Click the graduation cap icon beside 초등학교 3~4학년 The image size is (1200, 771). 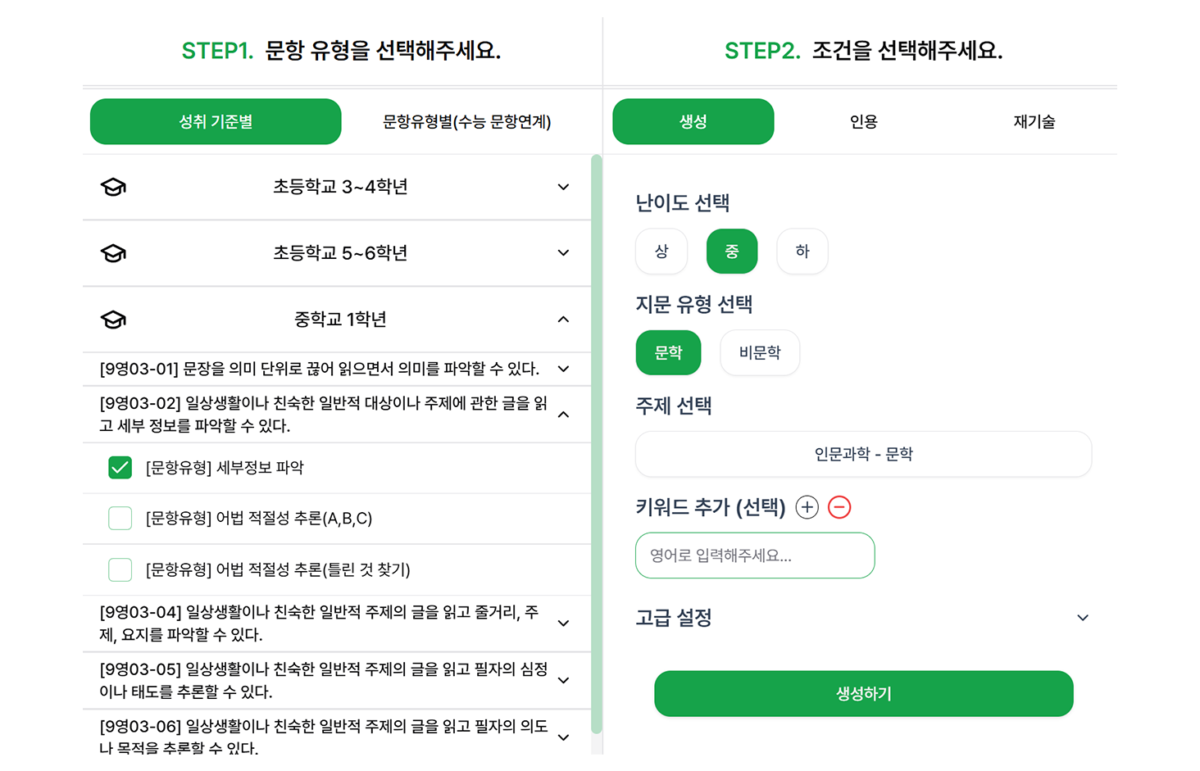112,186
